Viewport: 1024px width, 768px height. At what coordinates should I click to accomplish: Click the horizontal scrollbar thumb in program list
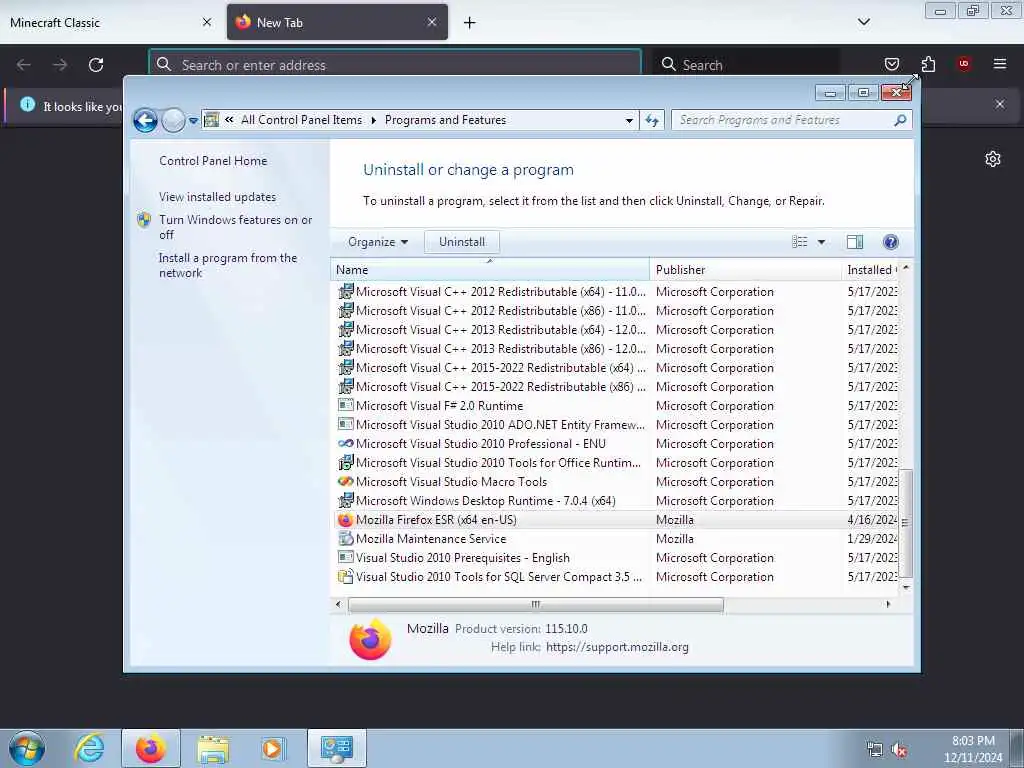536,605
